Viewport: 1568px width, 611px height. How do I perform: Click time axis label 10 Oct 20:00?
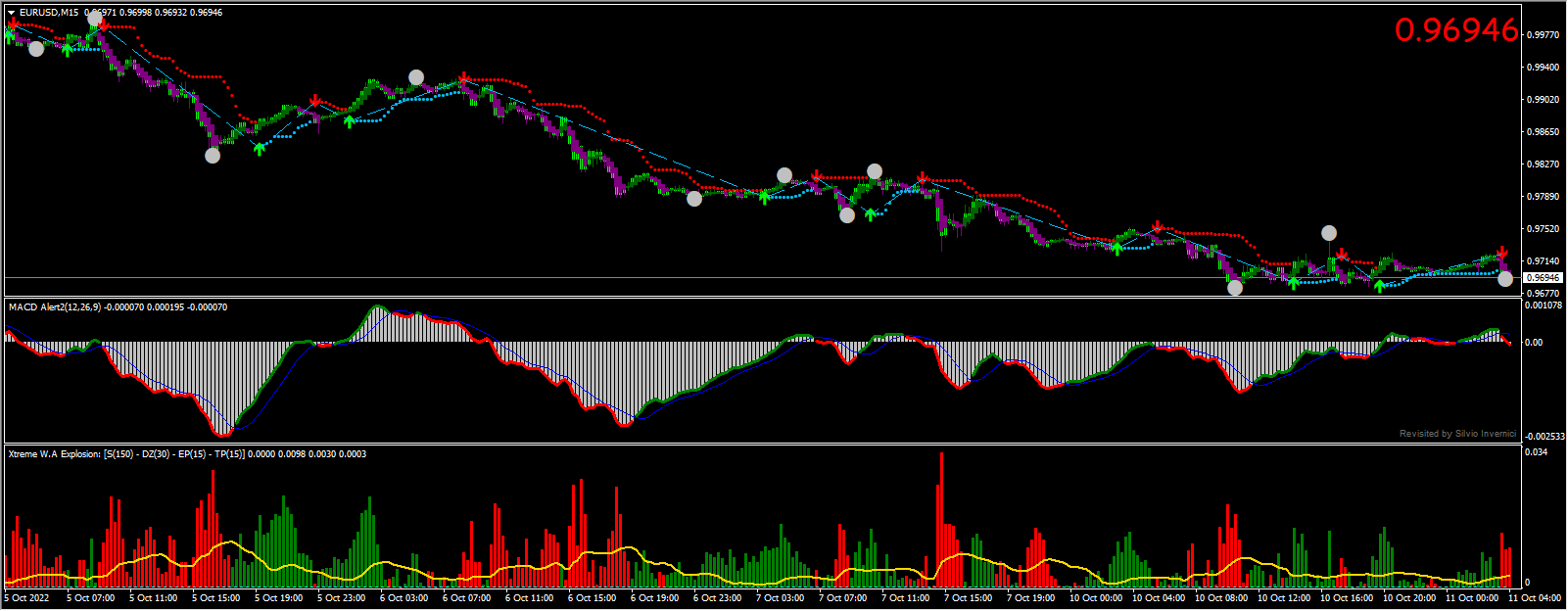point(1409,597)
